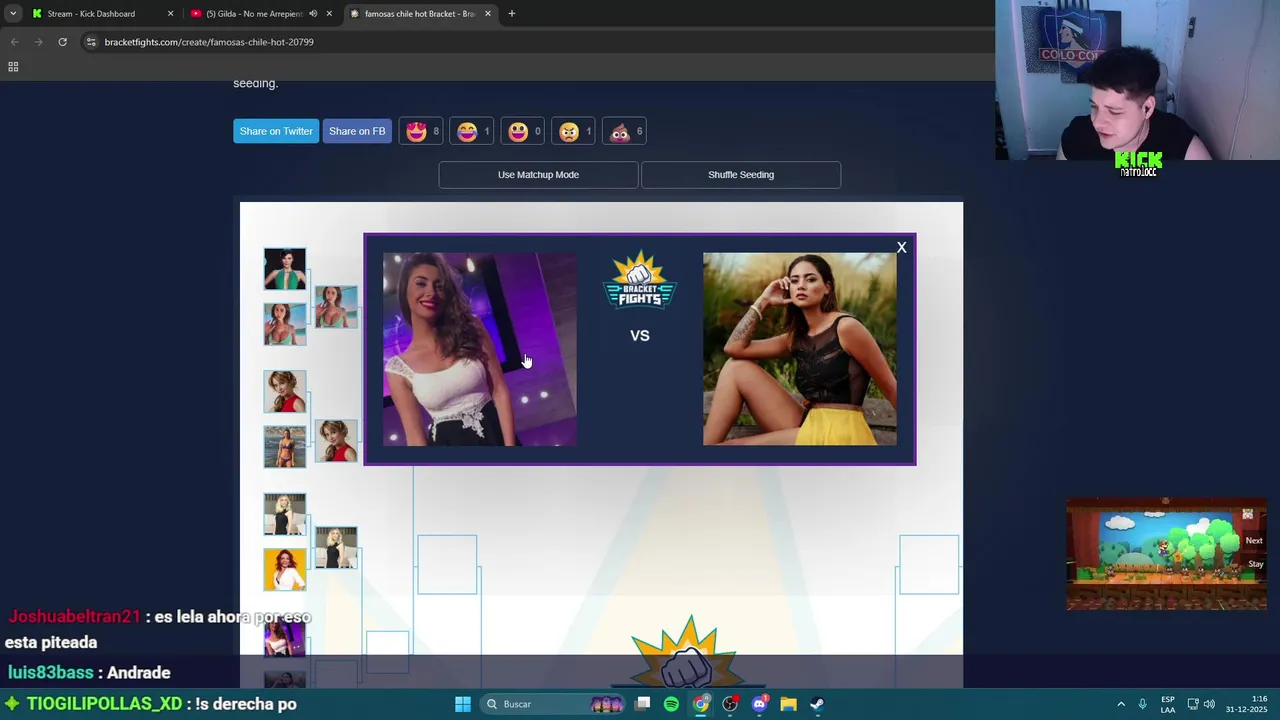
Task: Open the volume control tray icon
Action: click(1209, 704)
